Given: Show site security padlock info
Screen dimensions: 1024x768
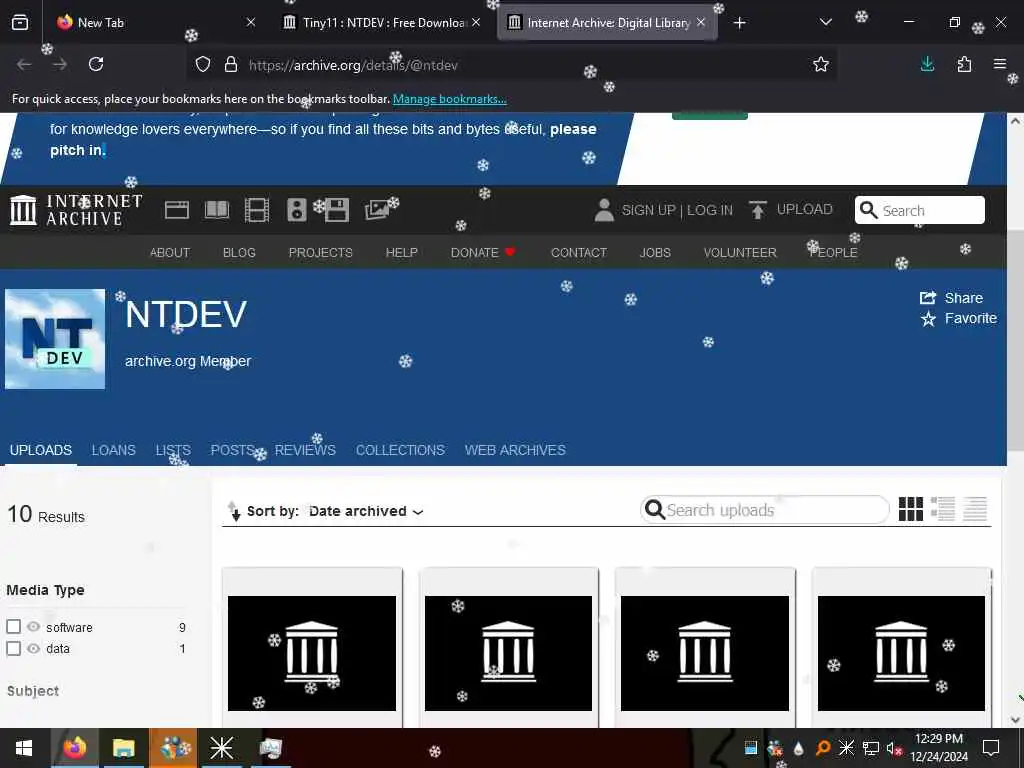Looking at the screenshot, I should 231,64.
